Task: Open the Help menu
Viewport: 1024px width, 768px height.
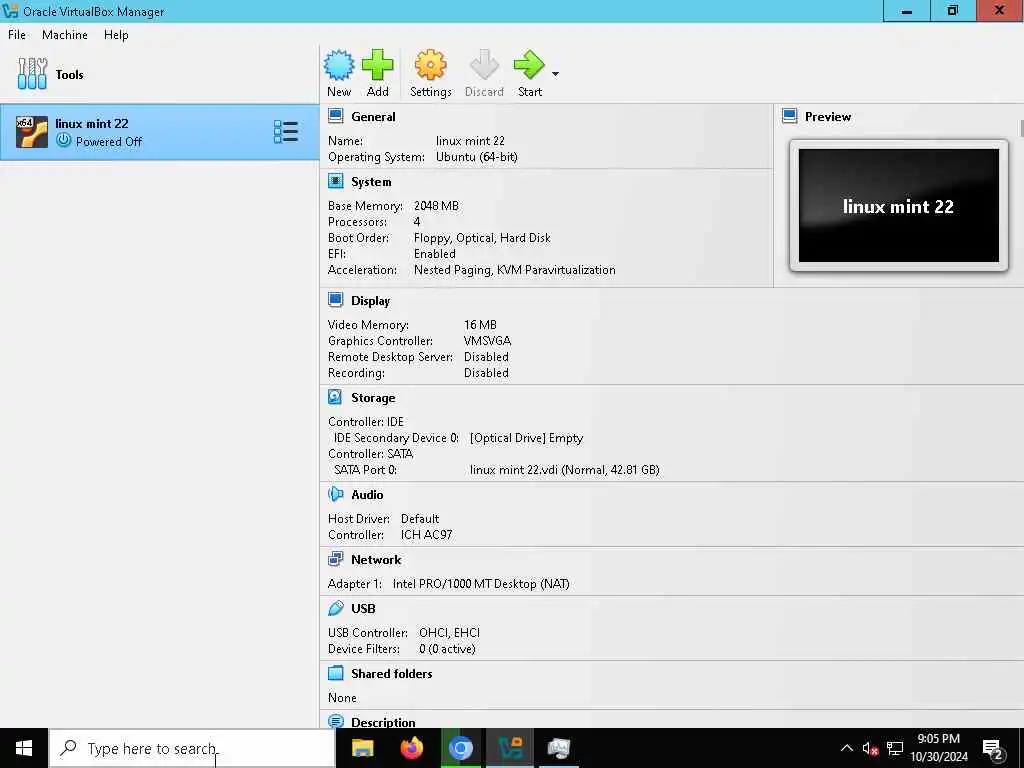Action: tap(116, 35)
